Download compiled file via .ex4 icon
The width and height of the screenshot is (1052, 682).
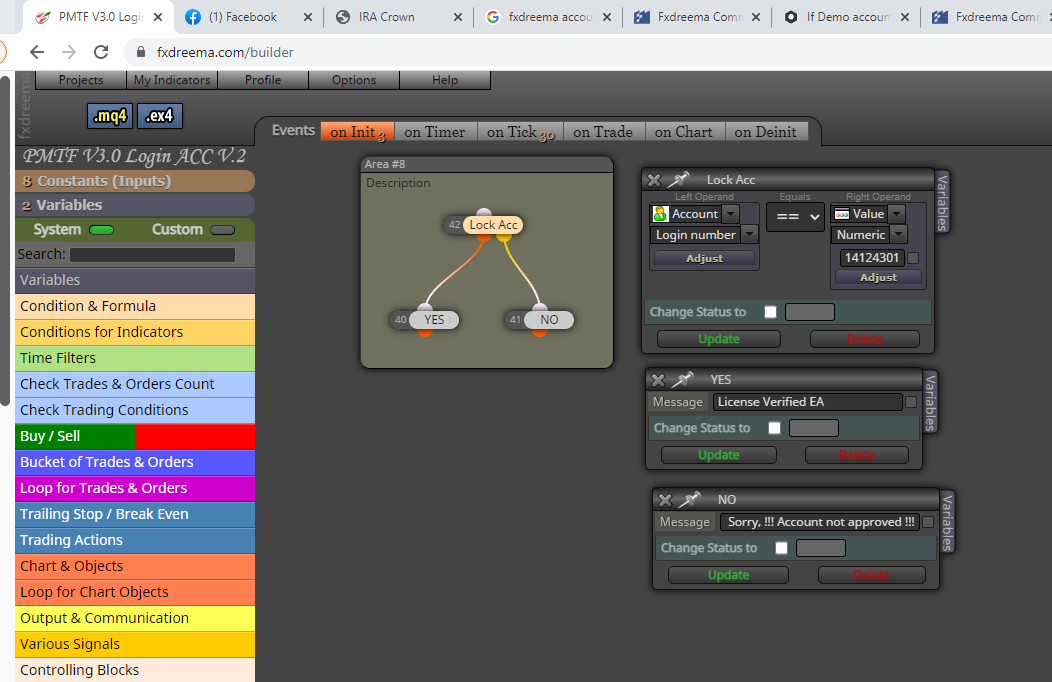pyautogui.click(x=160, y=116)
